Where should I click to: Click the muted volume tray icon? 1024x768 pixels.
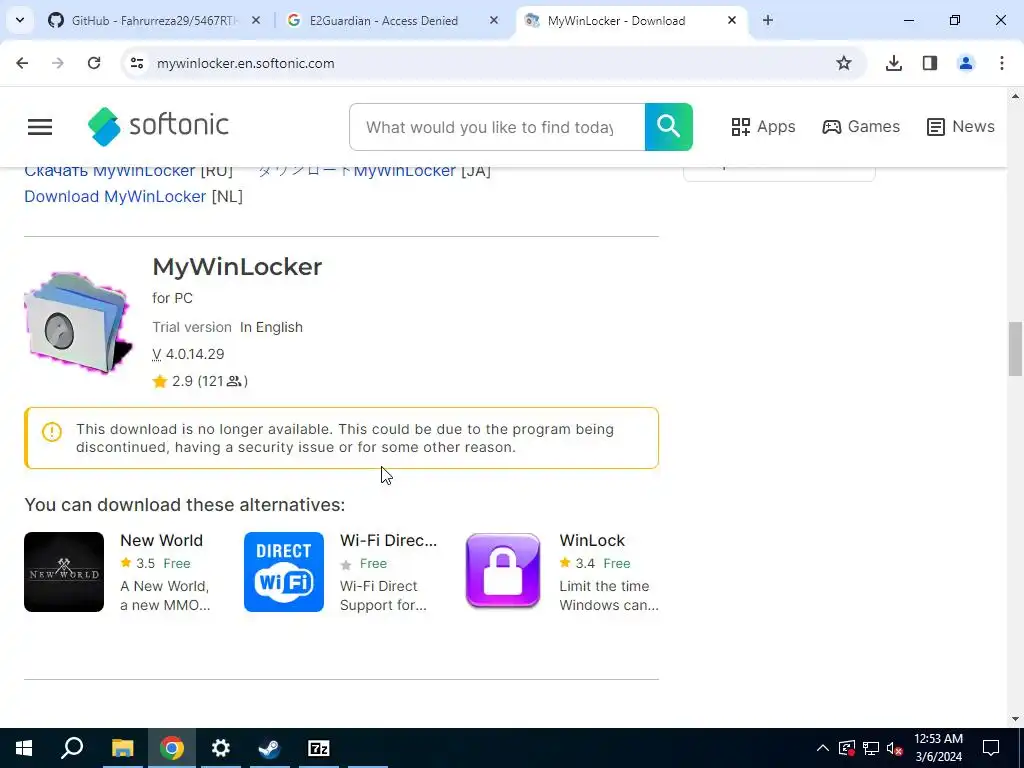(x=895, y=748)
